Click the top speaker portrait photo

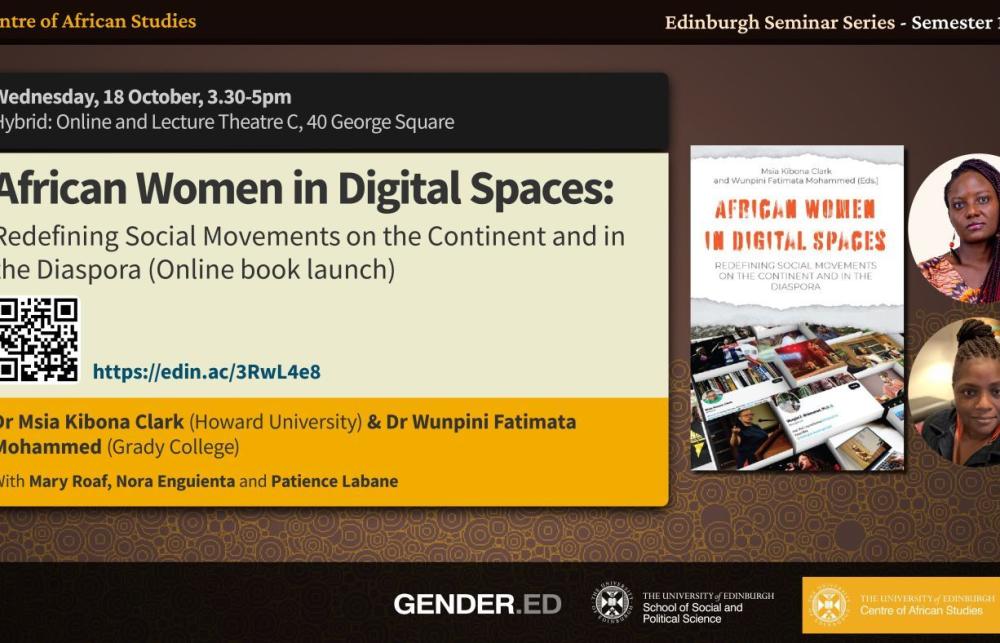coord(957,228)
